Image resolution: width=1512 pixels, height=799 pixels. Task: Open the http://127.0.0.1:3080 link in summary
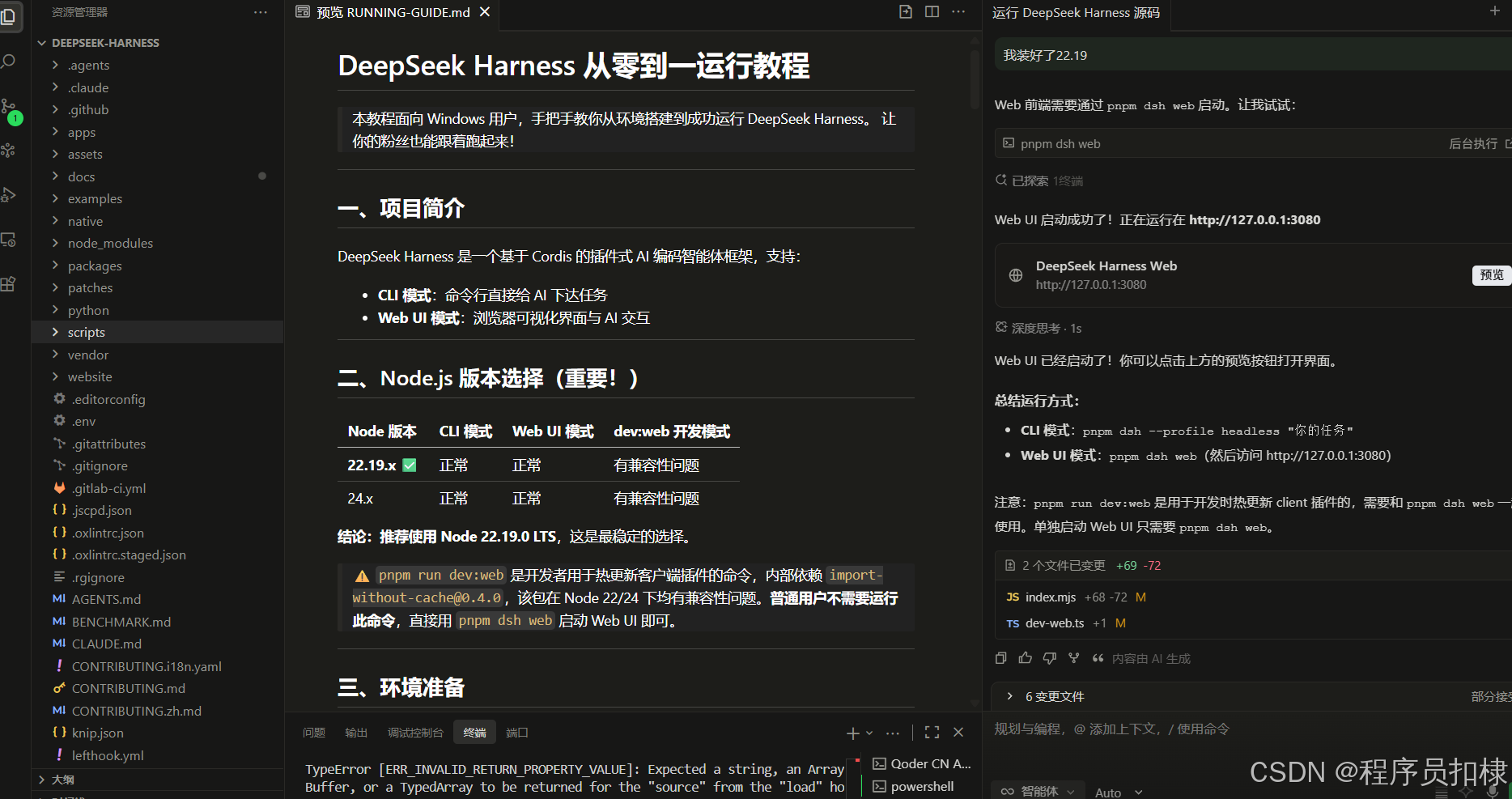click(1327, 456)
